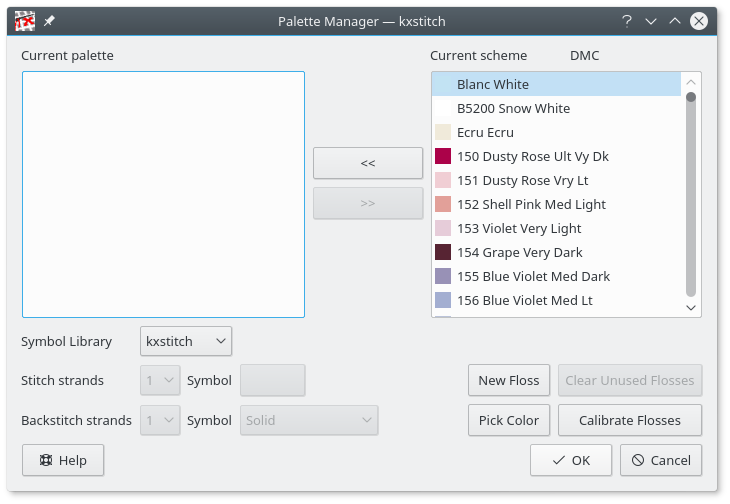Click the 154 Grape dark swatch
Viewport: 730px width, 504px height.
443,252
